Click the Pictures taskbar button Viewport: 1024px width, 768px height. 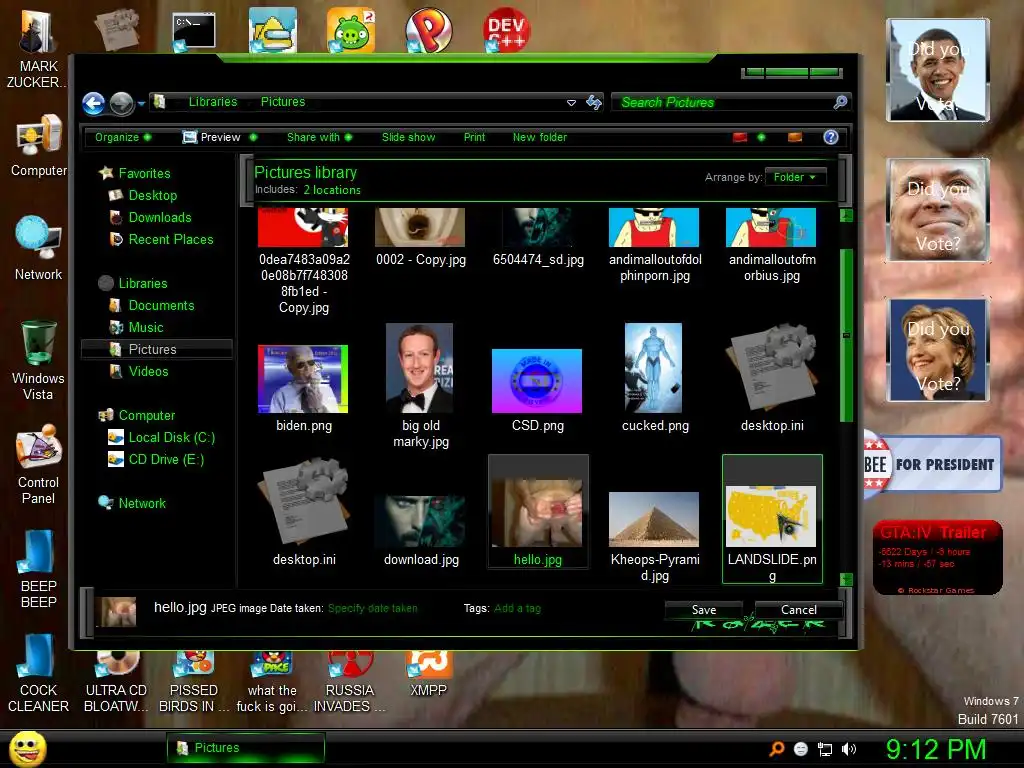tap(246, 748)
